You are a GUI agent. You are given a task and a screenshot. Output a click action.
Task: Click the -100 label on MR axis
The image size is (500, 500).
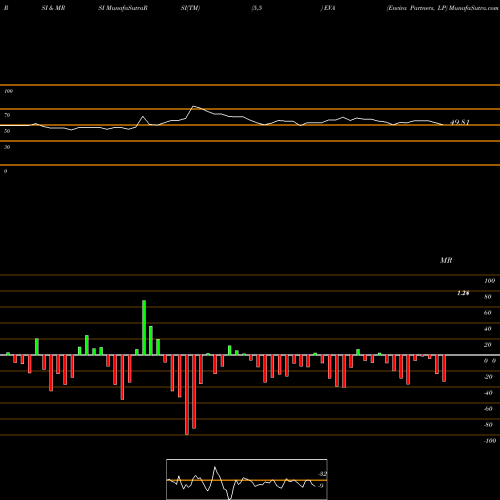[490, 441]
